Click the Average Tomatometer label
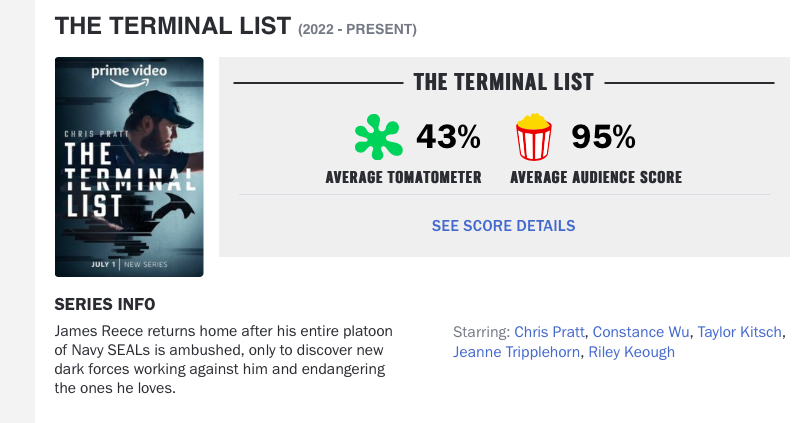 (404, 177)
